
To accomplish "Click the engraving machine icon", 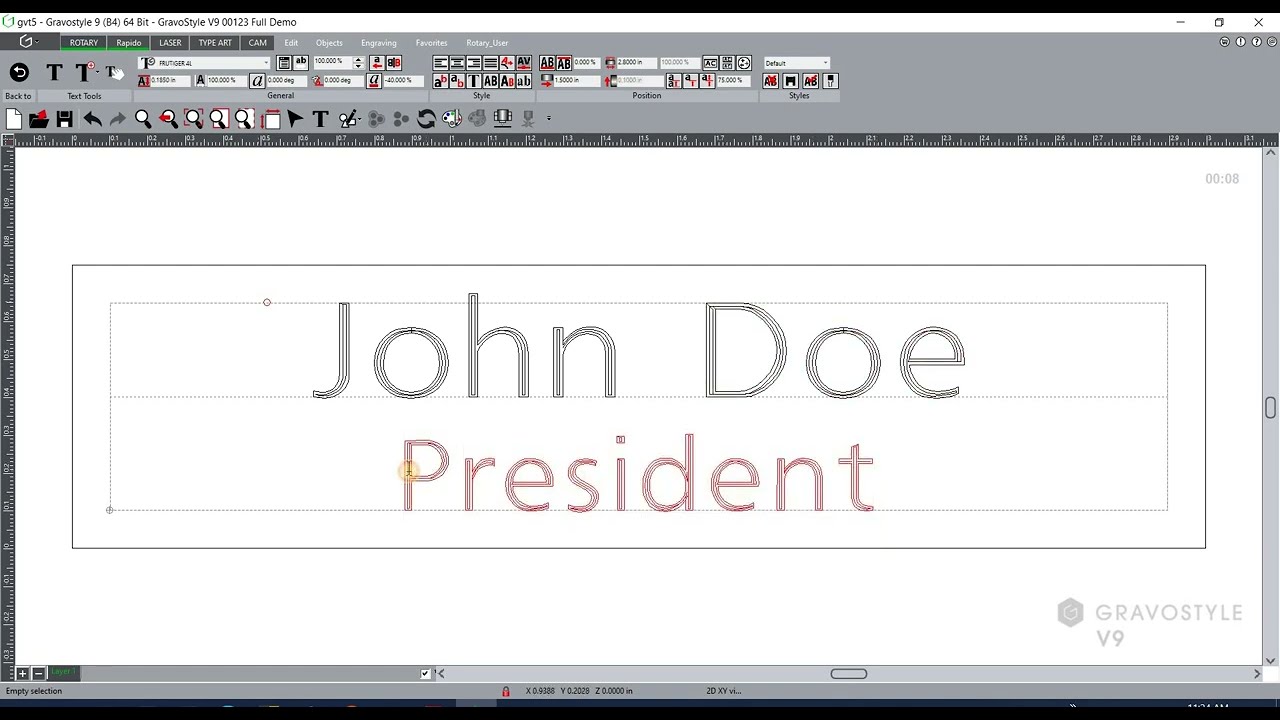I will click(x=503, y=119).
